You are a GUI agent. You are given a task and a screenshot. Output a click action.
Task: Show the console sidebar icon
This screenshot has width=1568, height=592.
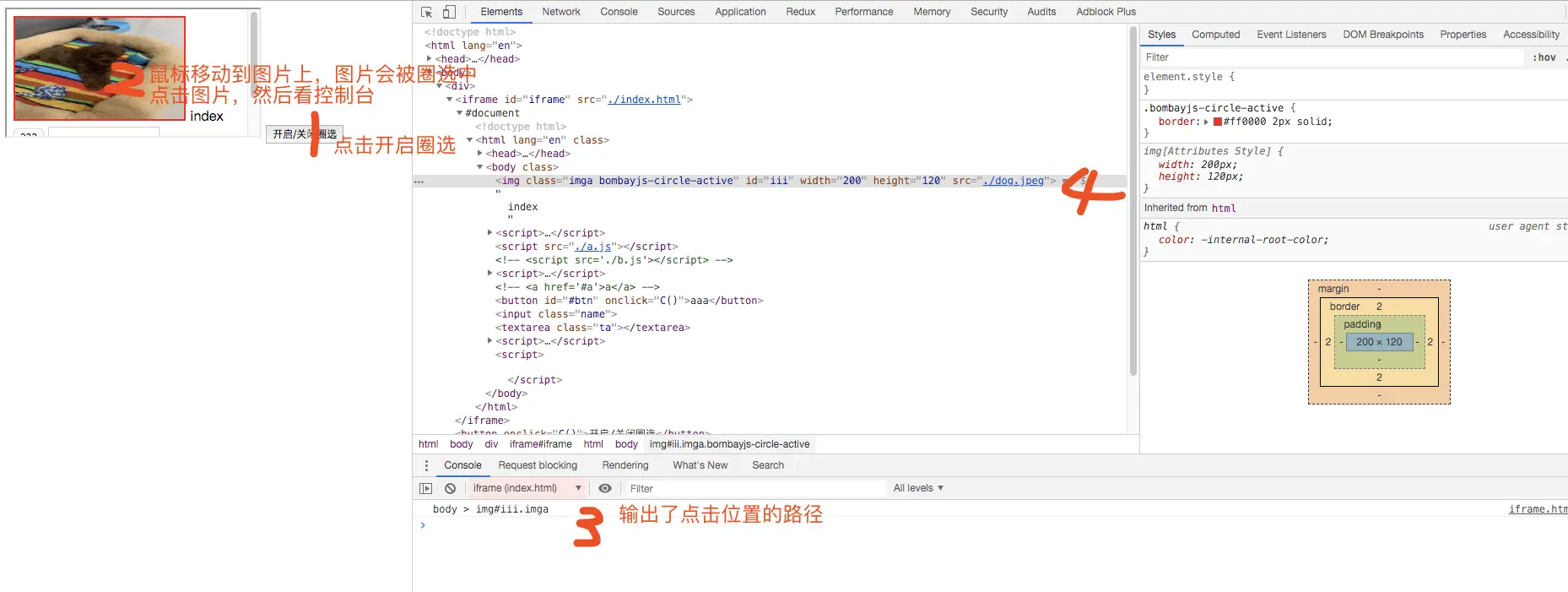426,488
